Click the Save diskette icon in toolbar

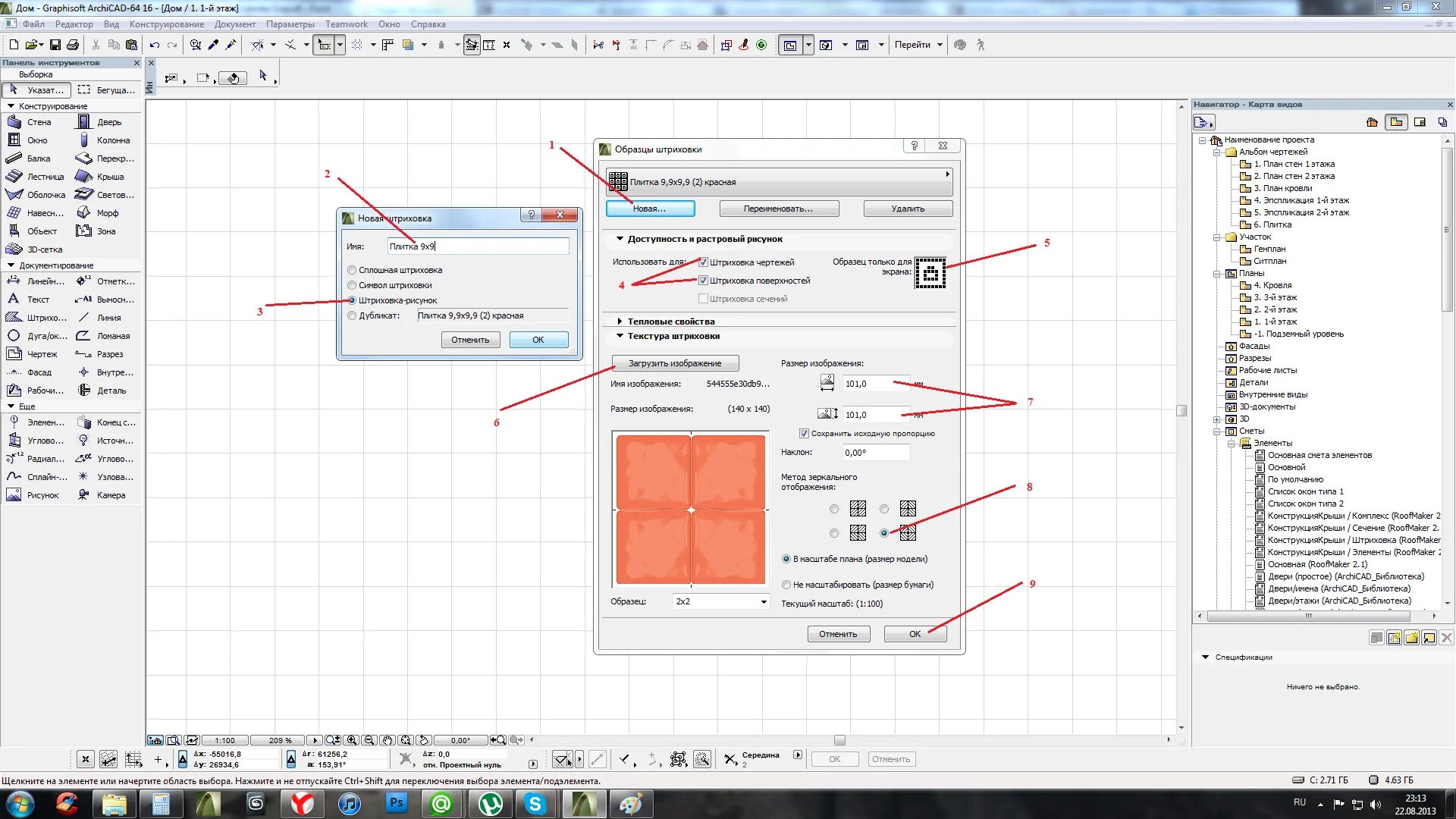[x=55, y=45]
